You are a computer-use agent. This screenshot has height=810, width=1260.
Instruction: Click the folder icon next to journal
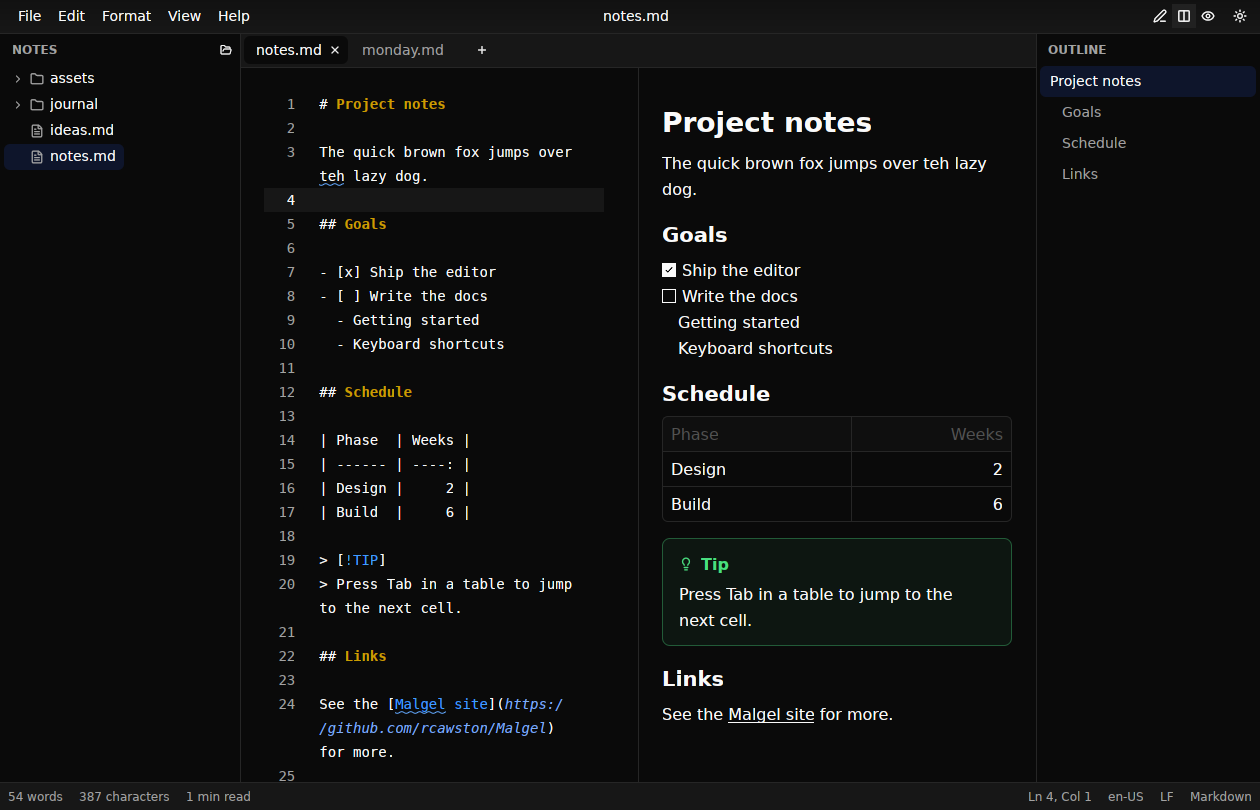tap(37, 104)
